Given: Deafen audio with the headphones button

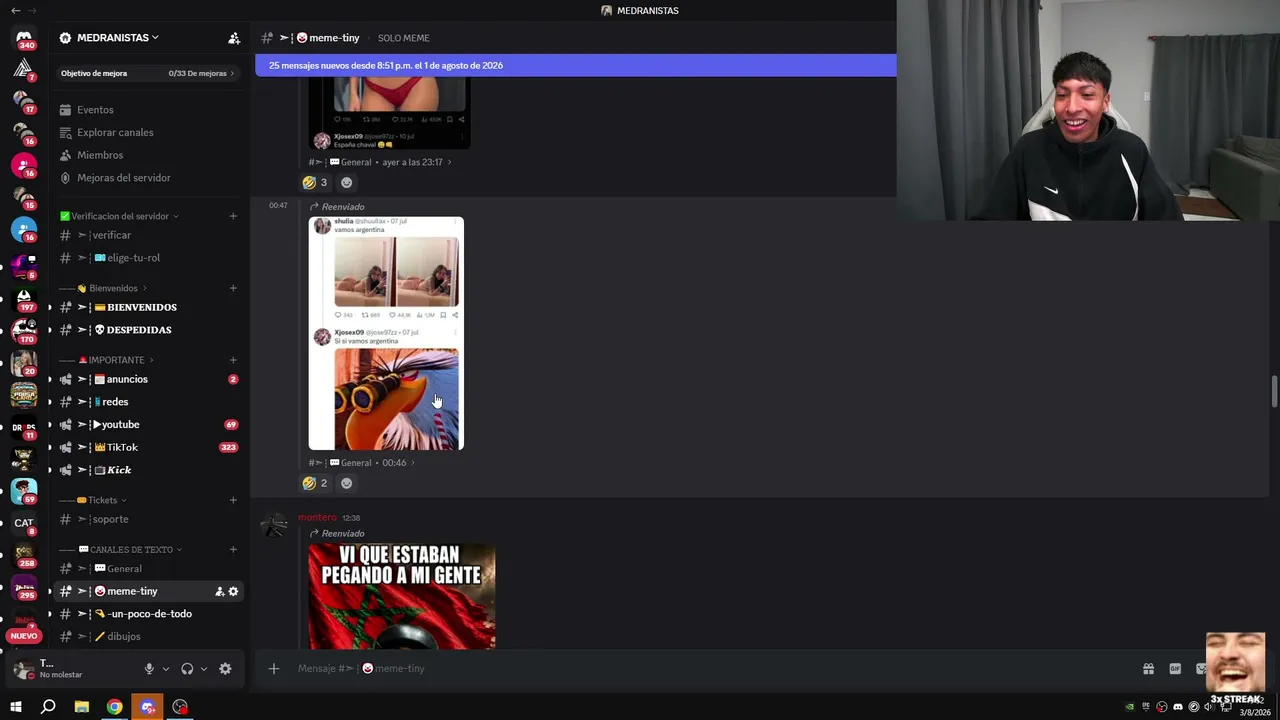Looking at the screenshot, I should point(187,669).
